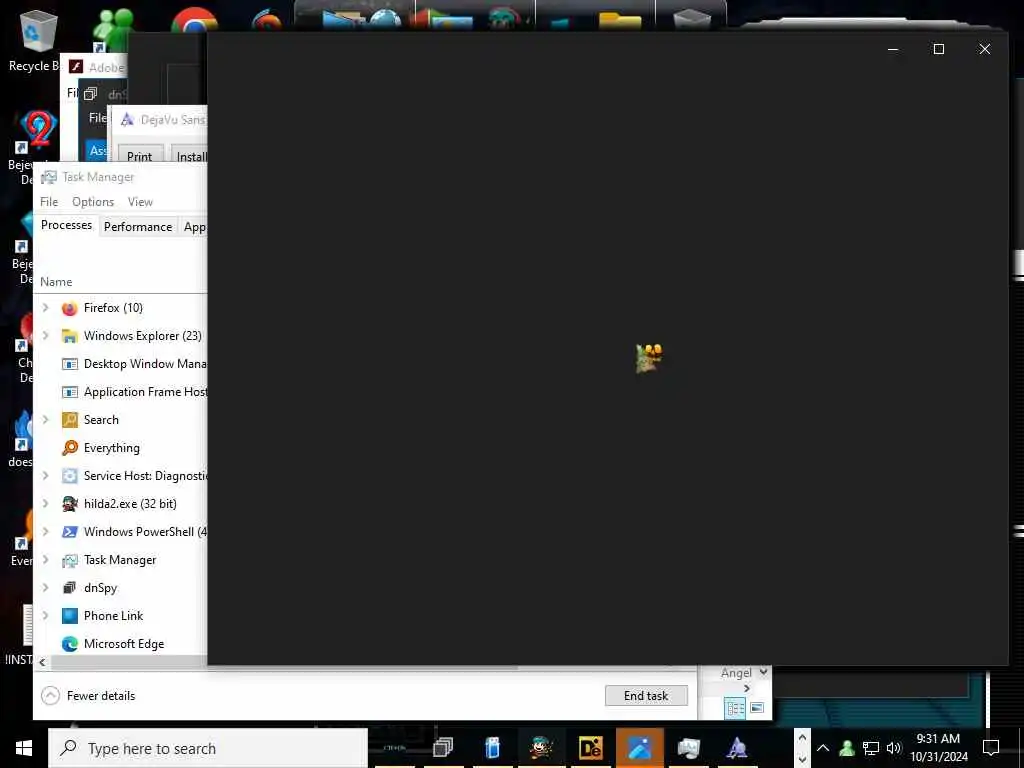Switch to the Processes tab
Screen dimensions: 1024x768
point(66,225)
